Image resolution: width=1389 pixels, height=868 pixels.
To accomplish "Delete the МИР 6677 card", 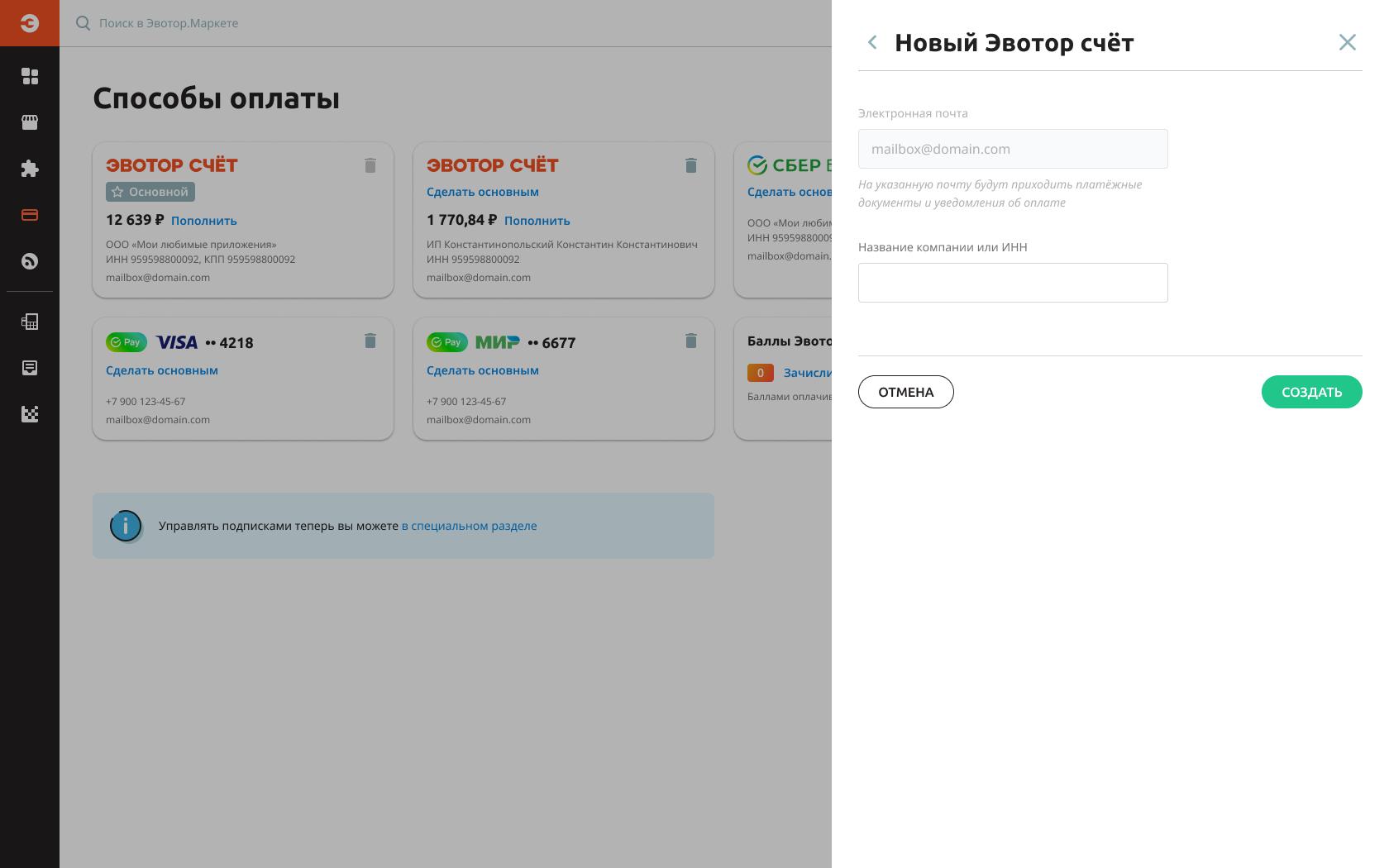I will tap(691, 341).
